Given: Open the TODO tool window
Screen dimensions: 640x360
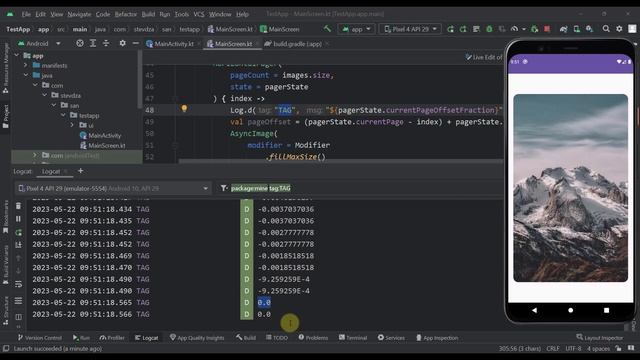Looking at the screenshot, I should (277, 338).
